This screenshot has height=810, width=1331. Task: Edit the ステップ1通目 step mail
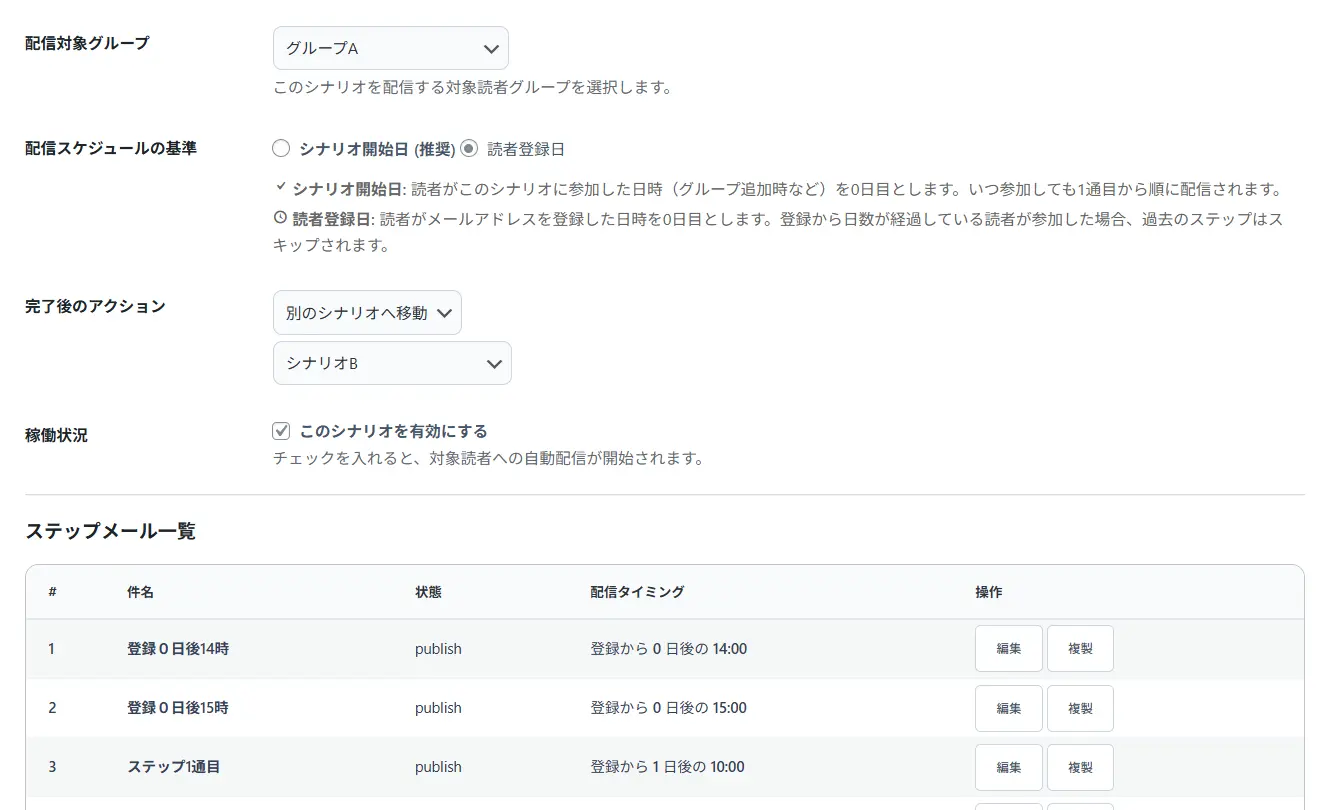tap(1008, 767)
